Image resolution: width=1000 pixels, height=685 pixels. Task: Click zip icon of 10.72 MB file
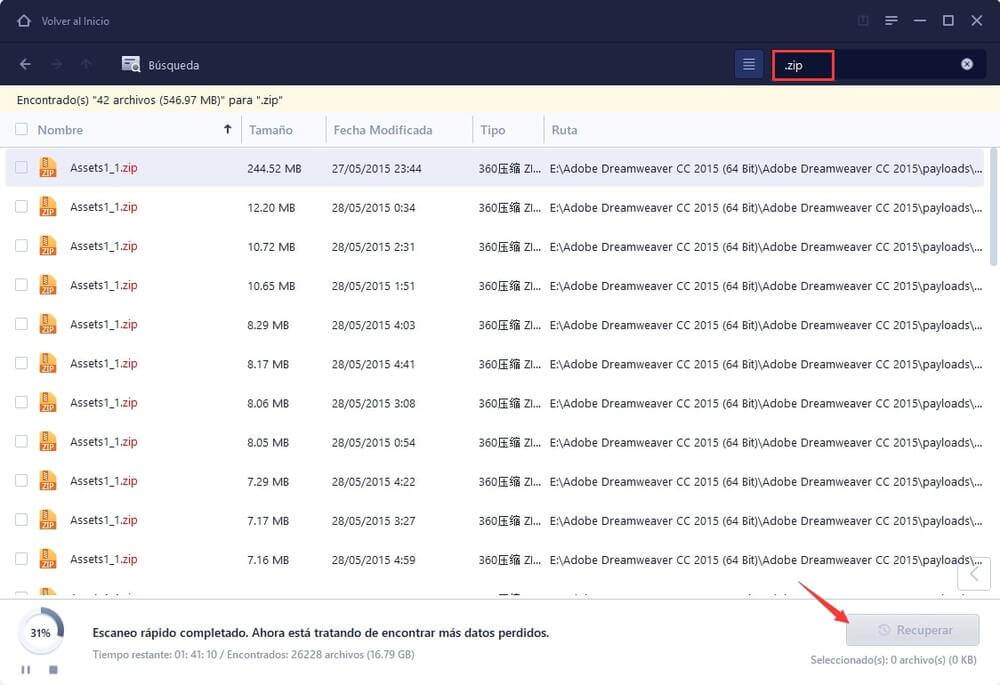pos(48,246)
